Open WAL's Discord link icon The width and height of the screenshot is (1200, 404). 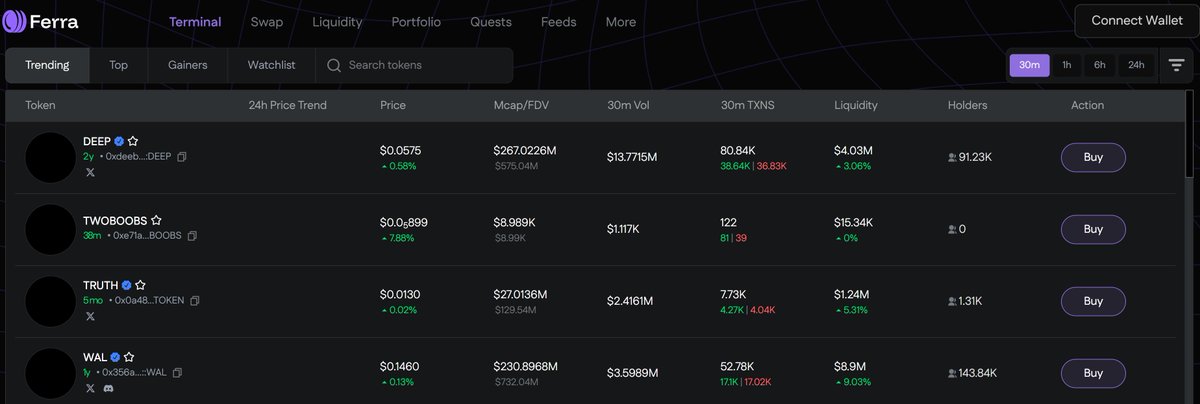tap(108, 387)
